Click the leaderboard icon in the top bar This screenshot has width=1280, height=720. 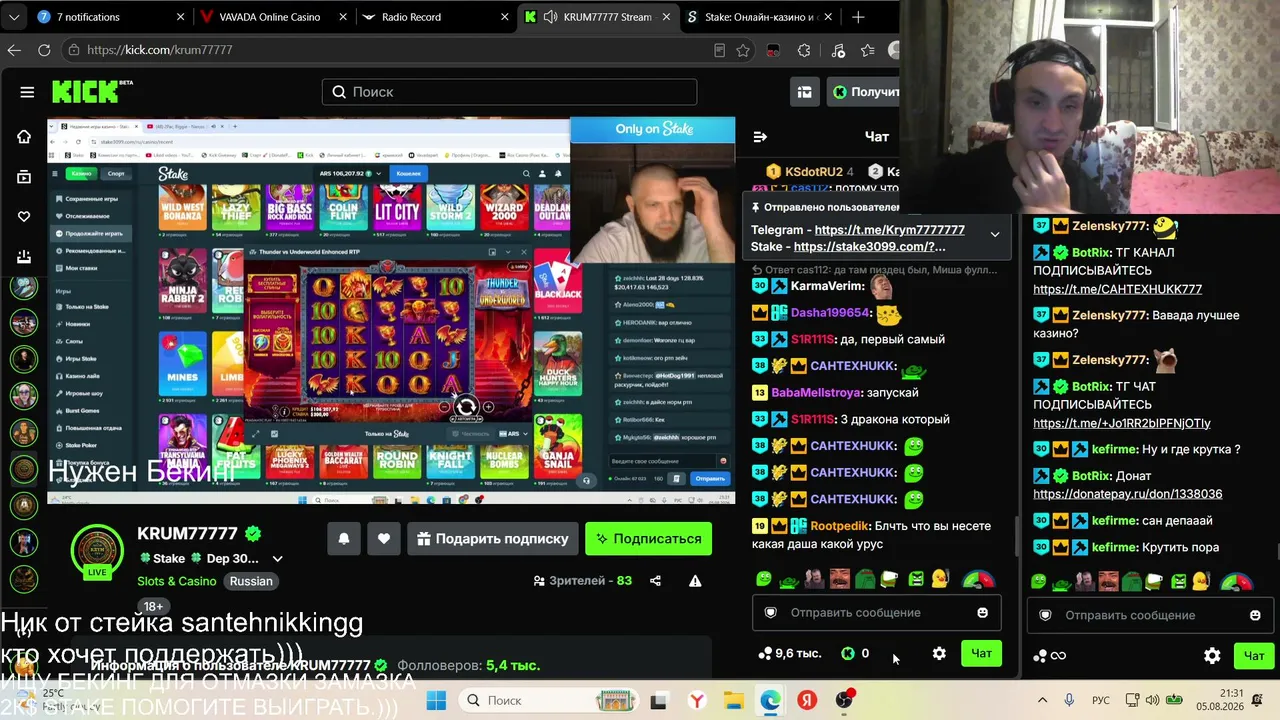[805, 92]
